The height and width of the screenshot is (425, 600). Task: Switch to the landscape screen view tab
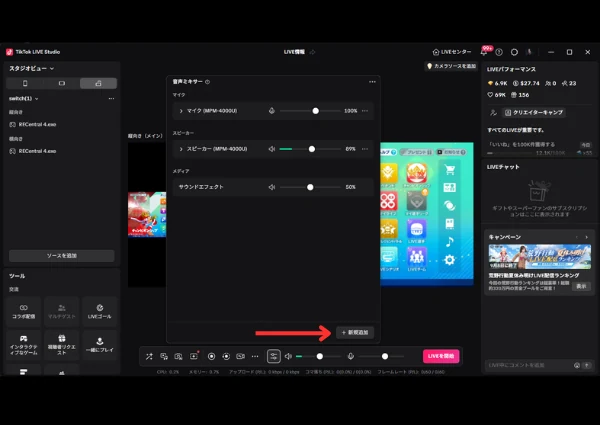(62, 83)
